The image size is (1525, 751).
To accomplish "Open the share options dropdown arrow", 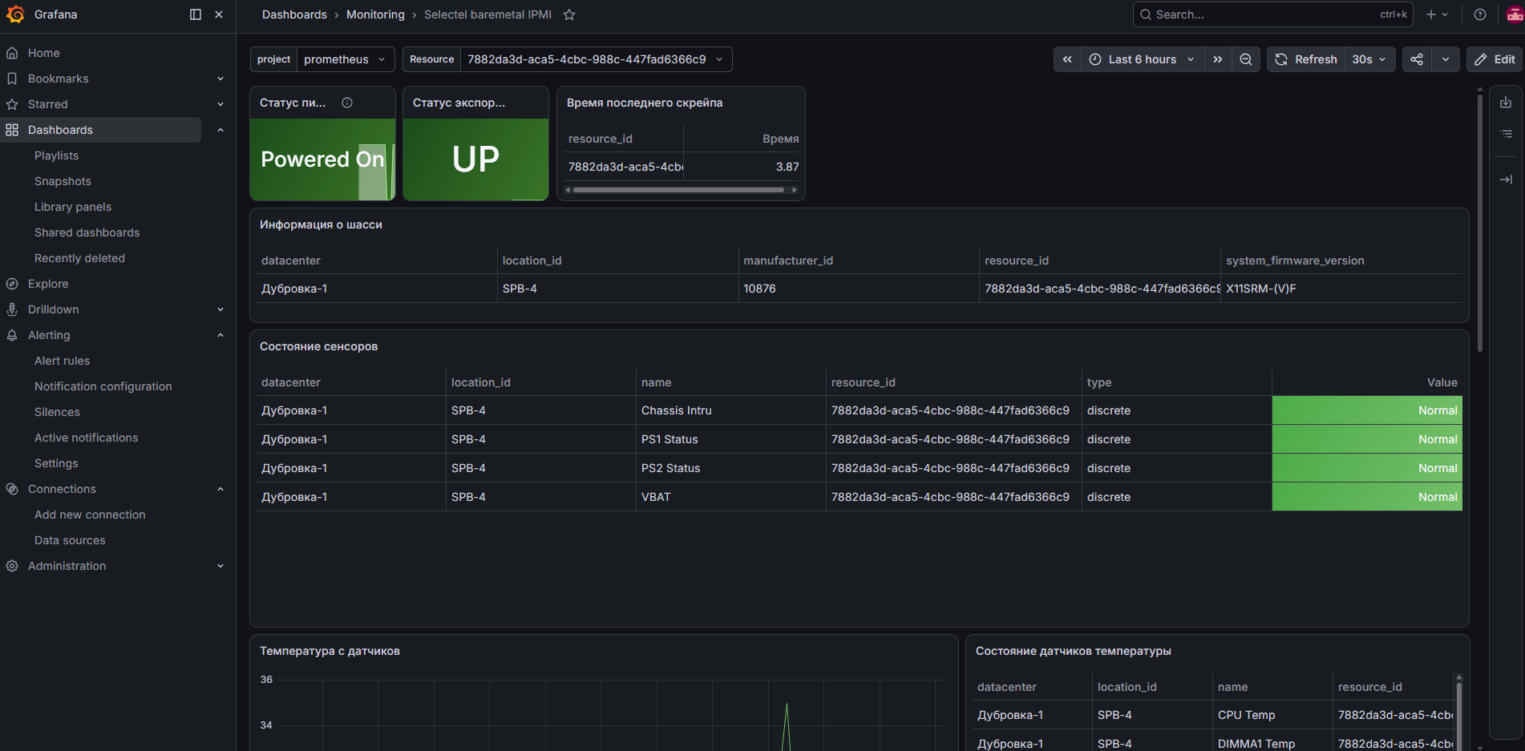I will [x=1445, y=60].
